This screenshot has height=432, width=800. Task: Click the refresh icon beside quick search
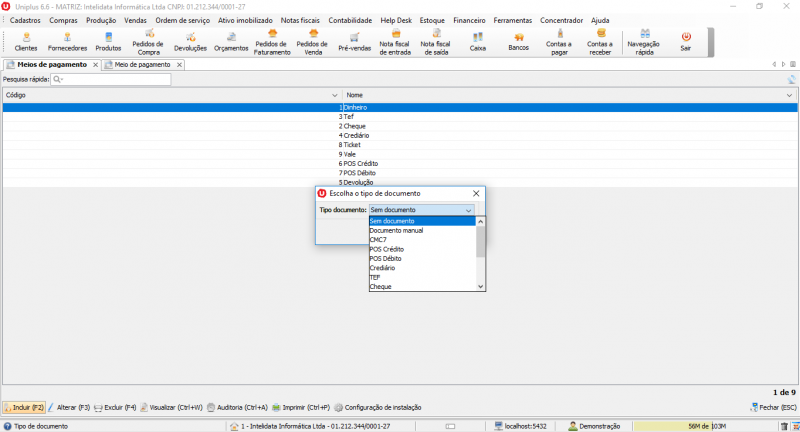pyautogui.click(x=791, y=79)
